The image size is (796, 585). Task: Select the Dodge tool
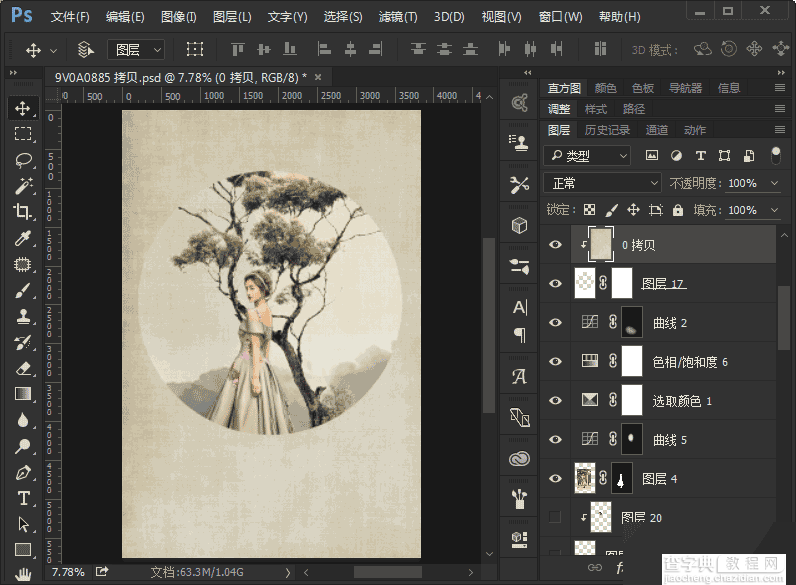pyautogui.click(x=22, y=446)
